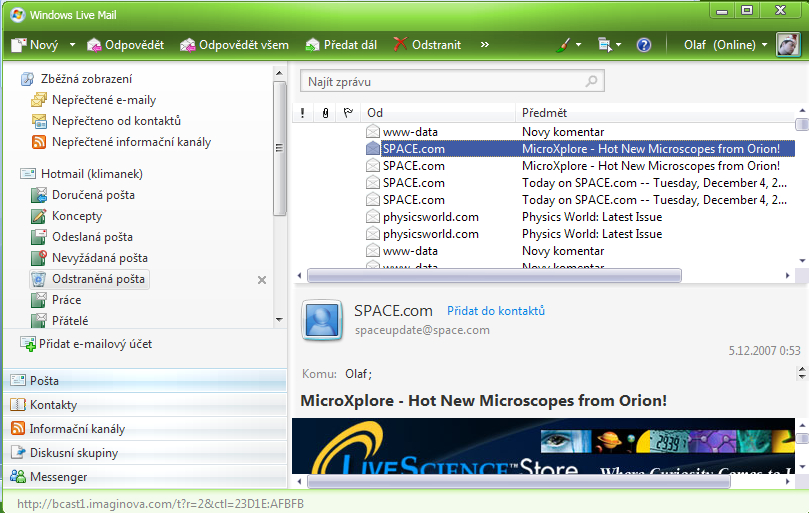Click the search magnifier icon

coord(592,81)
